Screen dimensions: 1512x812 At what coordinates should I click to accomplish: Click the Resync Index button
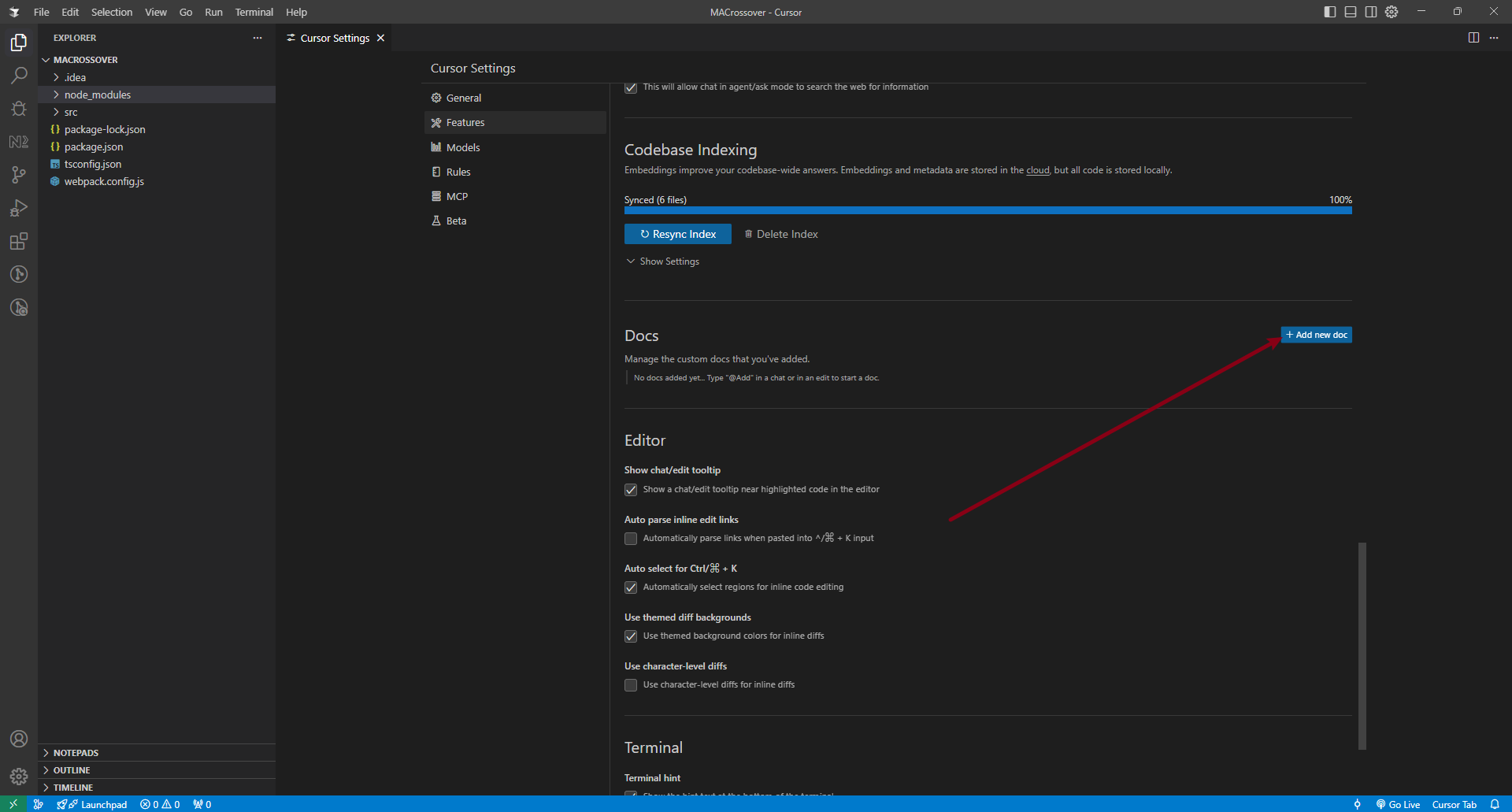point(677,234)
